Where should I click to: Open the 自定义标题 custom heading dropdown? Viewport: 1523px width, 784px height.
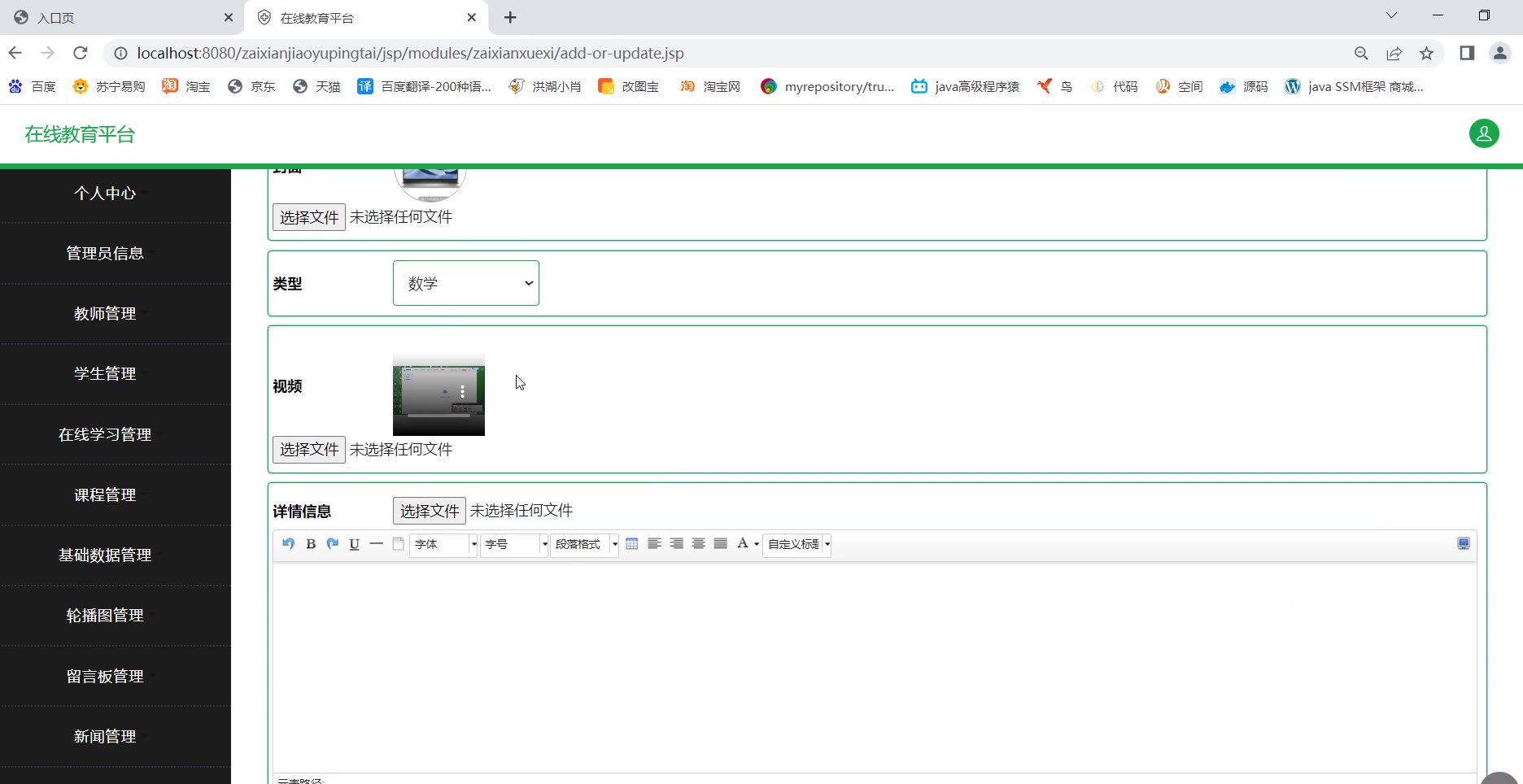pyautogui.click(x=796, y=544)
